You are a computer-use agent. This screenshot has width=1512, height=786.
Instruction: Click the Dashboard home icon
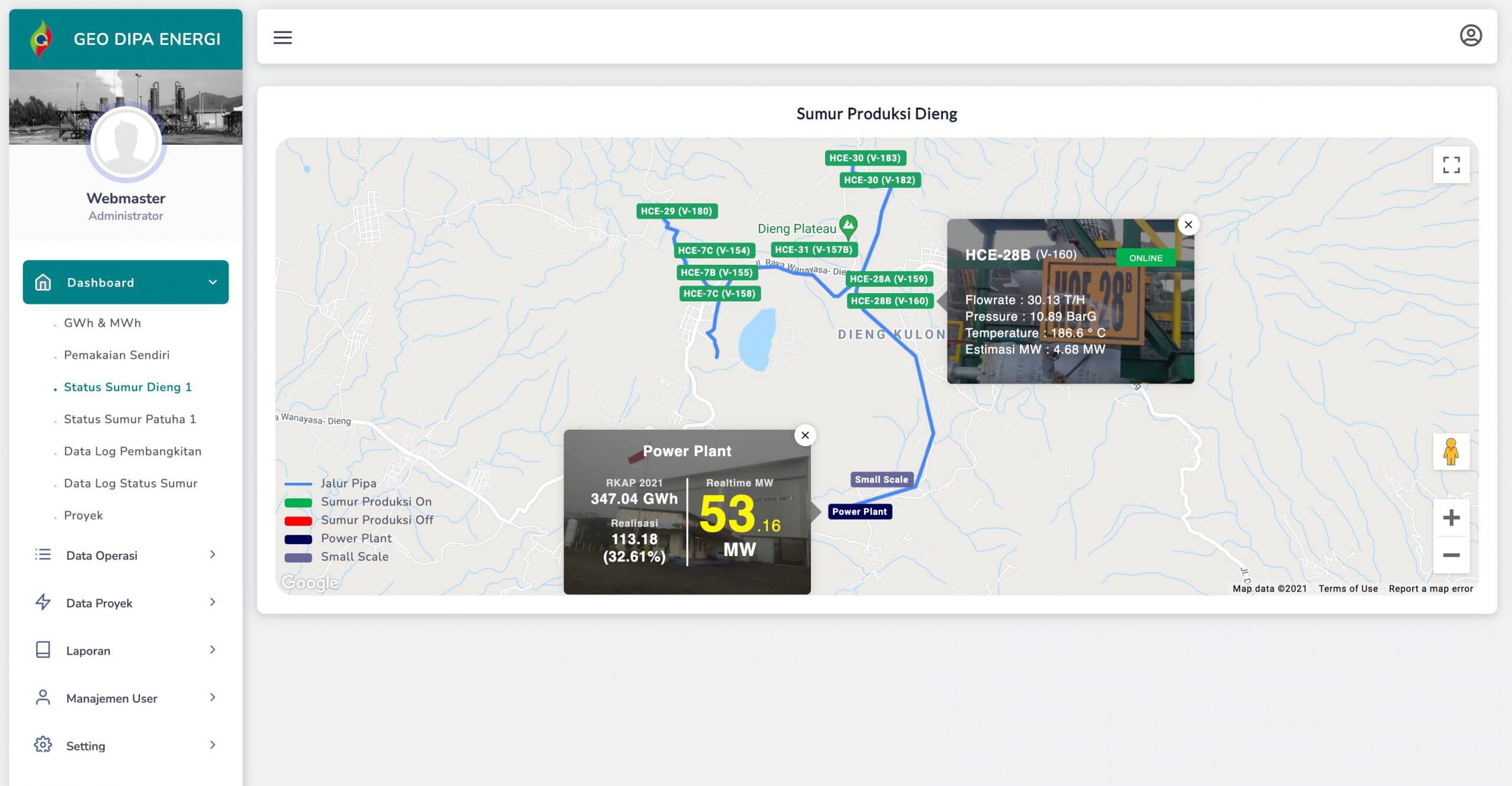[43, 282]
